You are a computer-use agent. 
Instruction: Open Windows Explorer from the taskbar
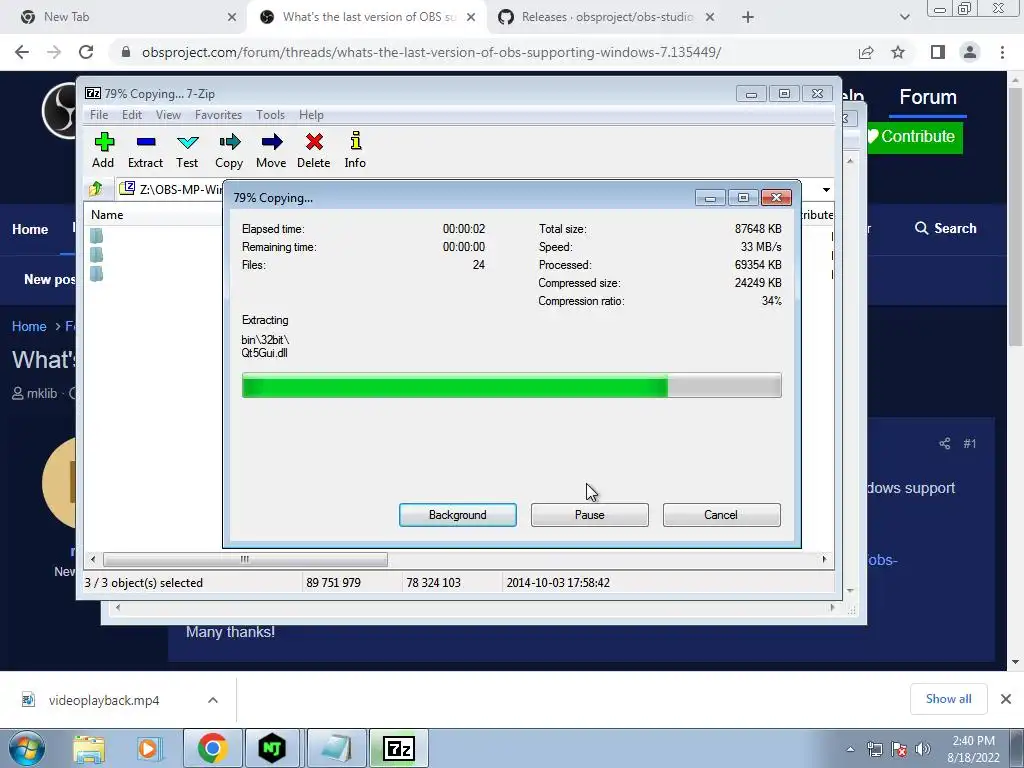coord(89,748)
